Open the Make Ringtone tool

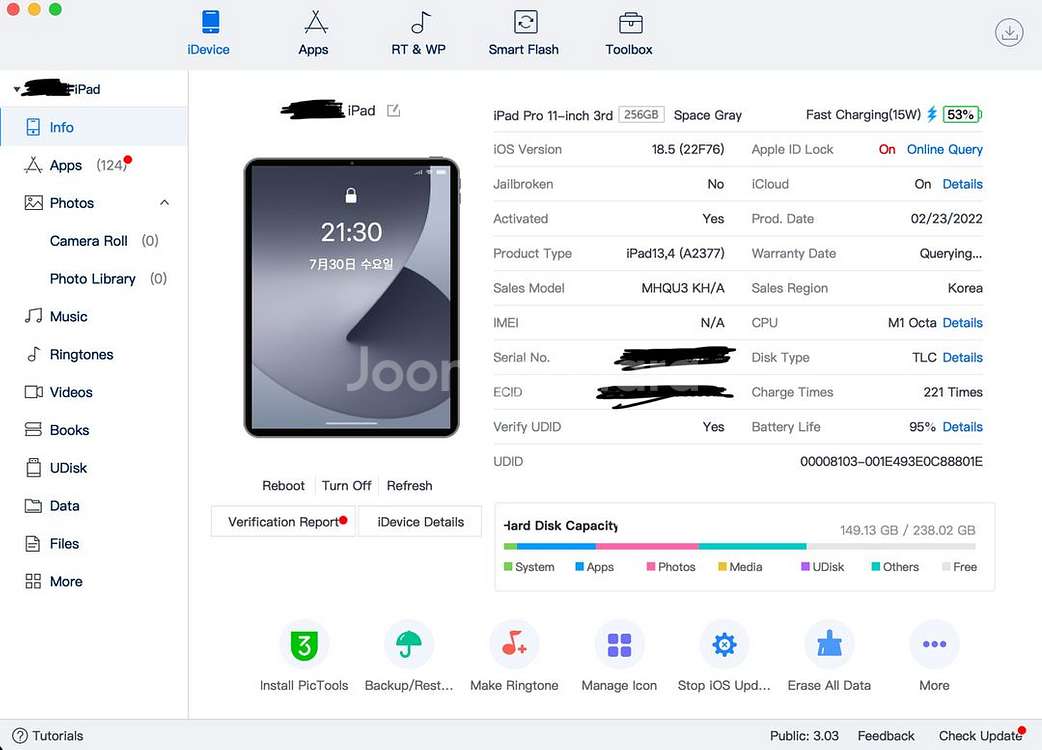point(514,656)
